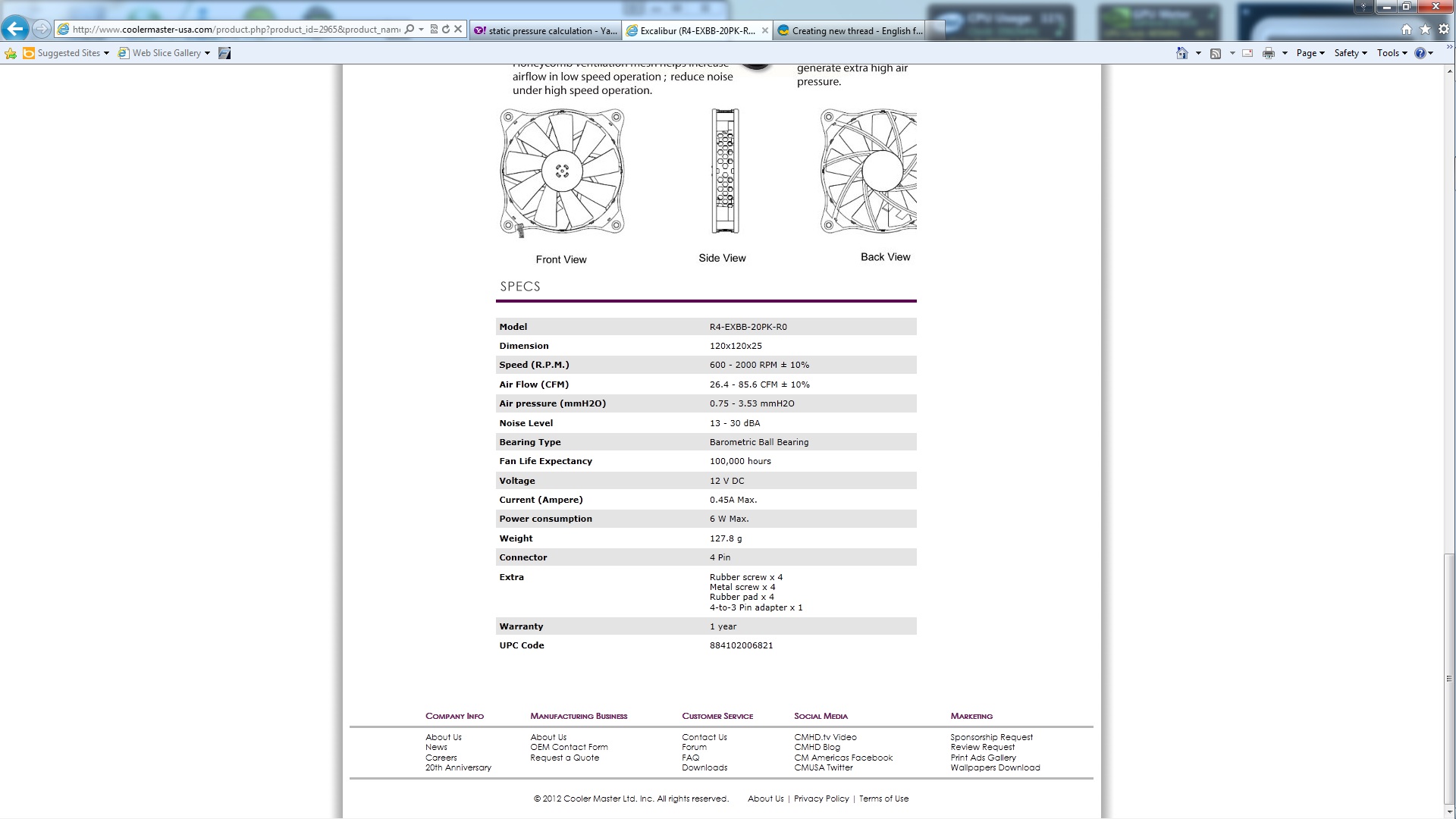This screenshot has height=819, width=1456.
Task: Click the Add to Favorites bar star icon
Action: pos(11,53)
